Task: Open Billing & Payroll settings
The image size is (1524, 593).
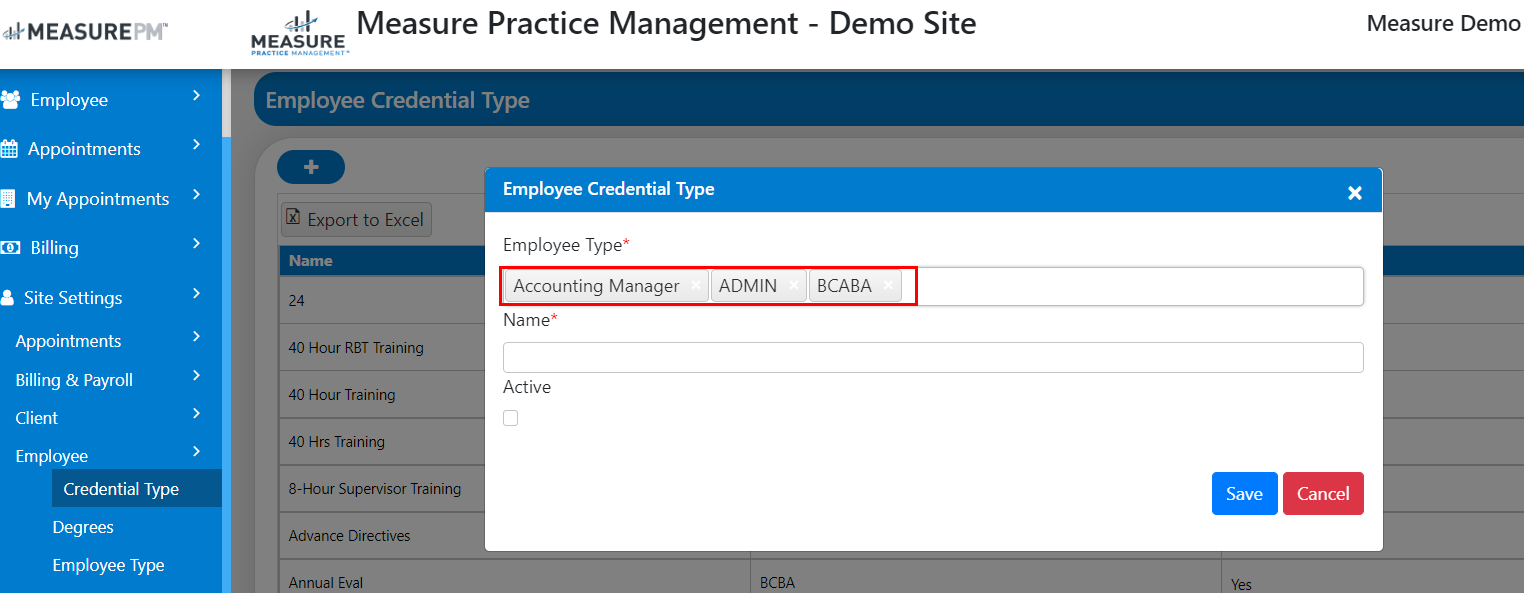Action: (74, 380)
